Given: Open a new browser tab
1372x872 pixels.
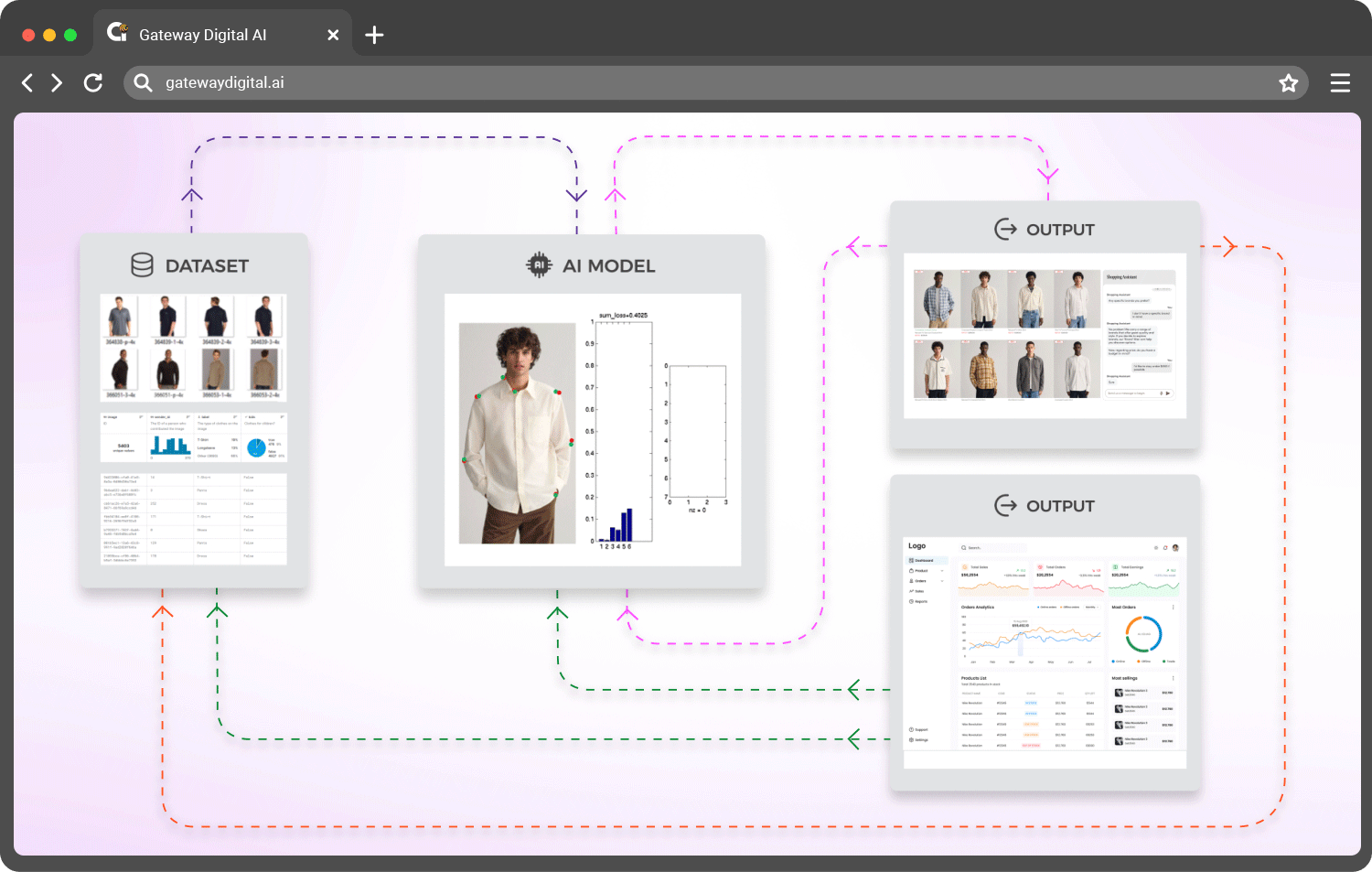Looking at the screenshot, I should pyautogui.click(x=374, y=36).
